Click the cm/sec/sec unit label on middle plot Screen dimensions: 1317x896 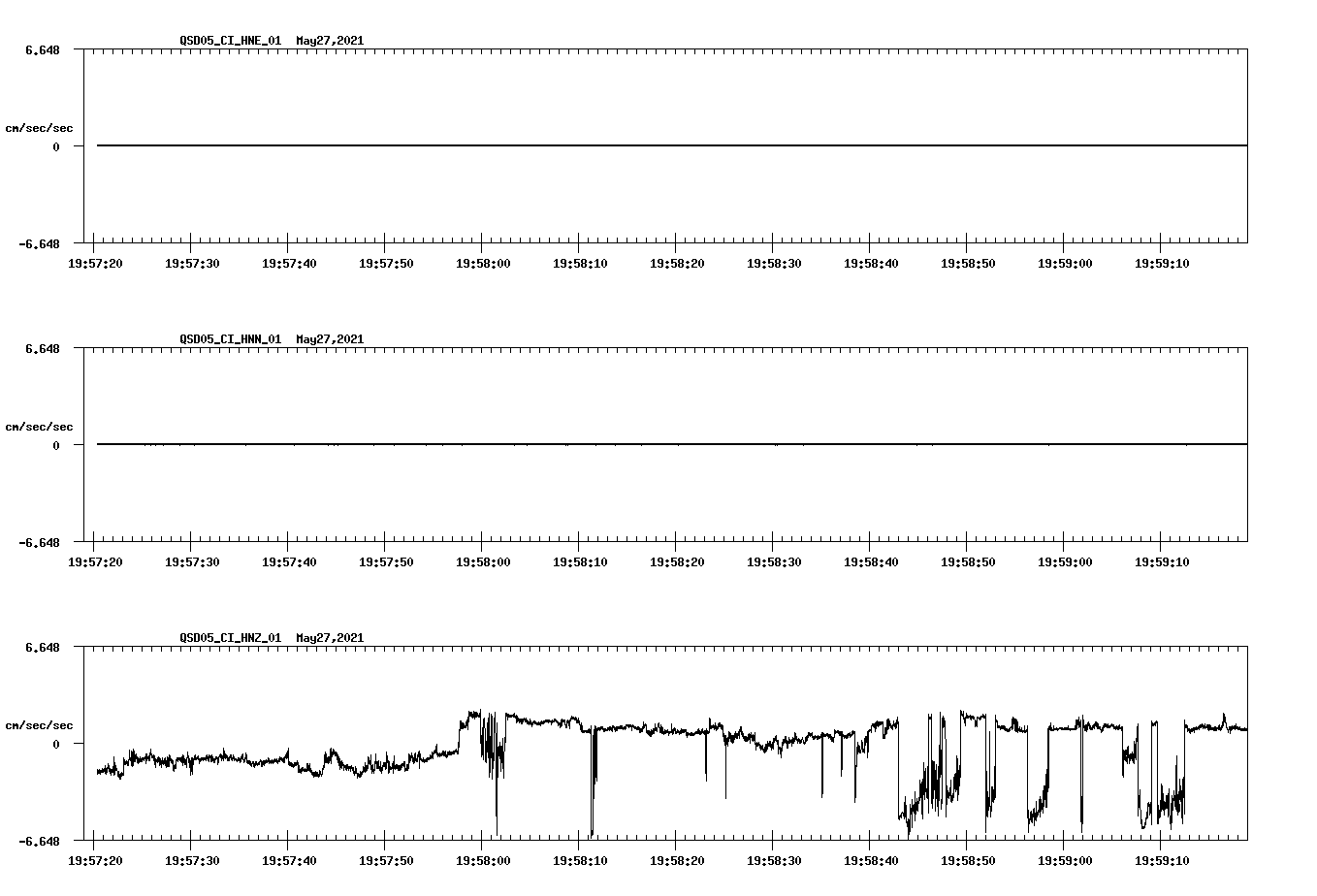tap(41, 426)
